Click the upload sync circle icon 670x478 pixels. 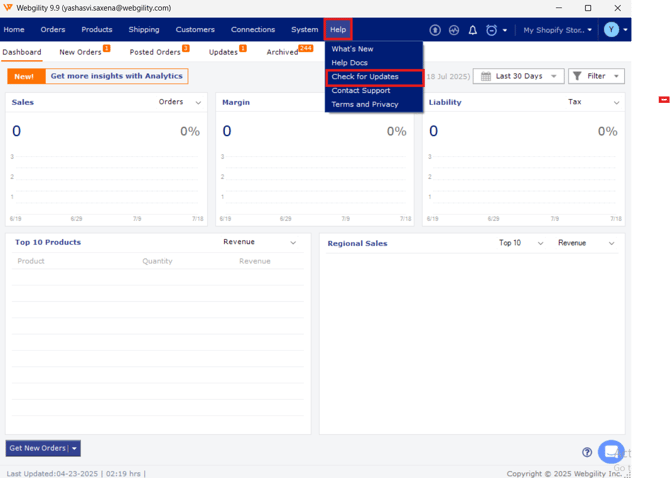(x=435, y=30)
